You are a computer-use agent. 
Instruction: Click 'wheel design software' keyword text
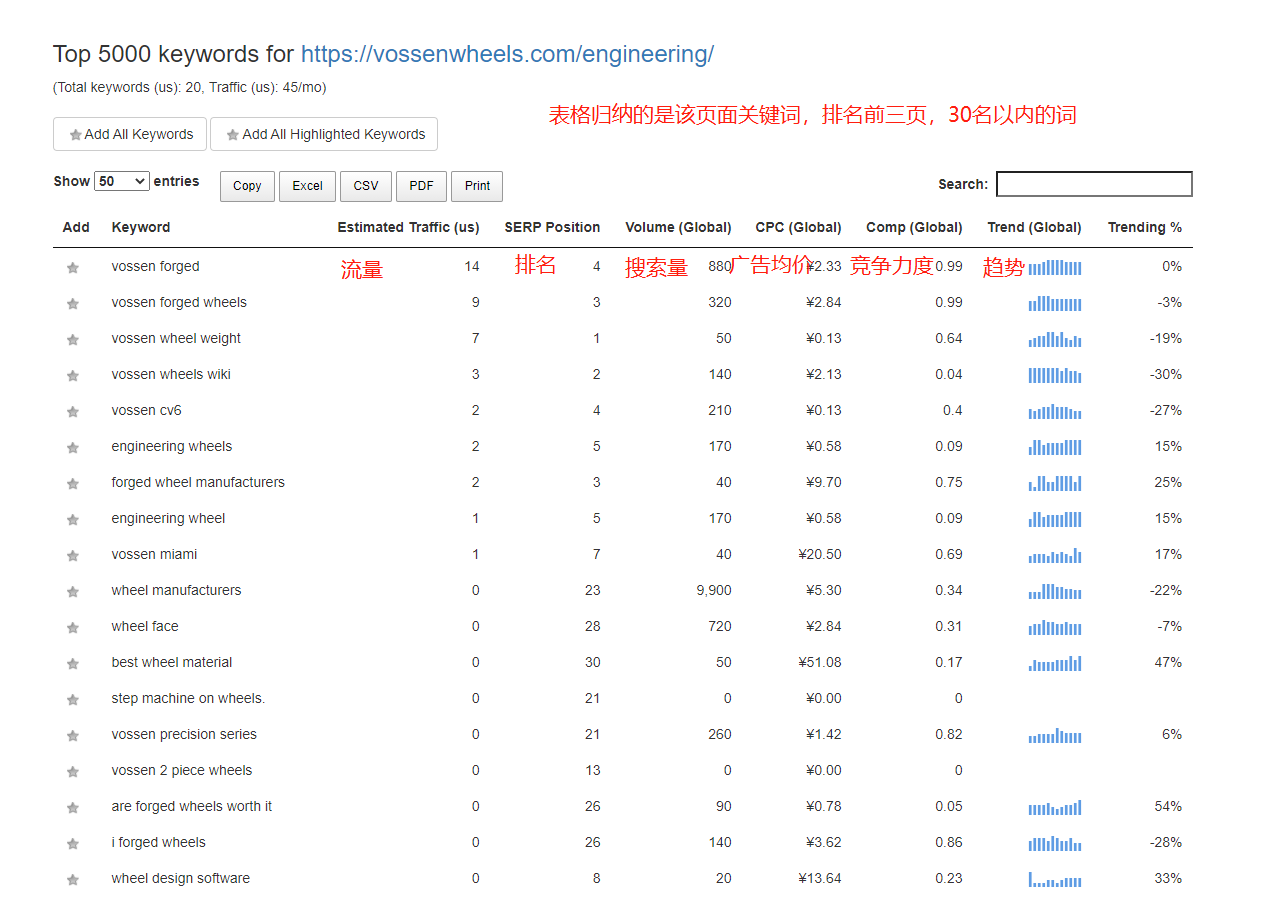click(x=181, y=878)
